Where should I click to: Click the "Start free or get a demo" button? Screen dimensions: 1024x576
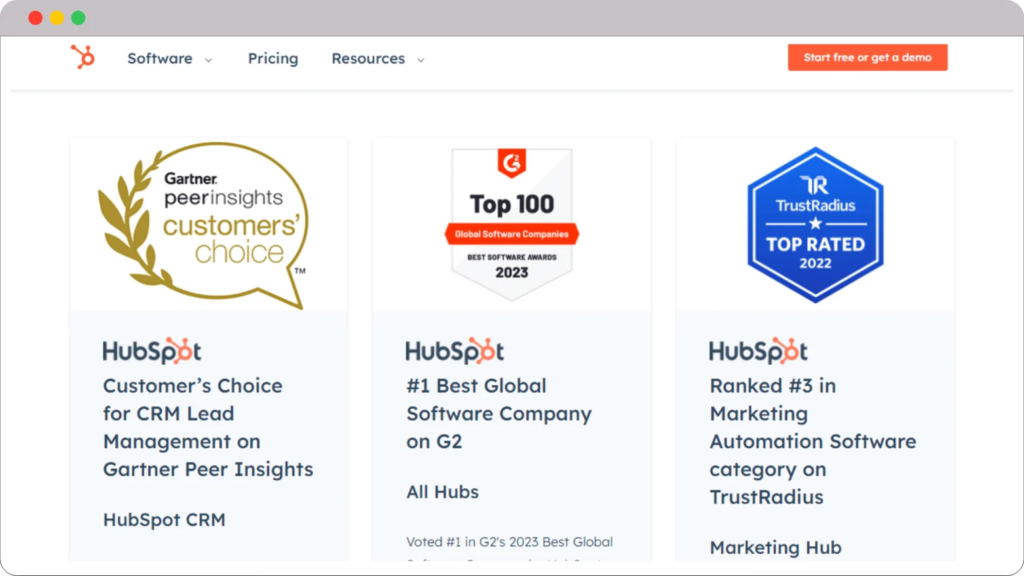coord(867,57)
